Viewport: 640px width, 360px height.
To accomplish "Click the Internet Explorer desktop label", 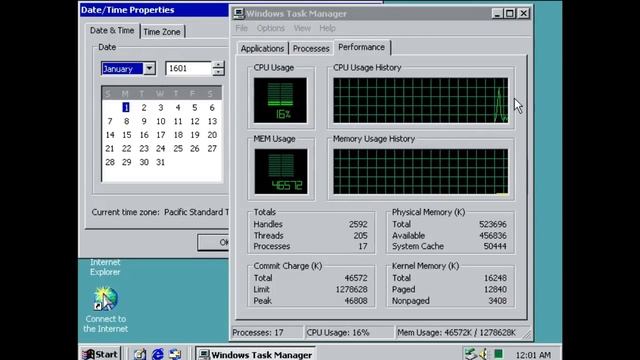I will (105, 267).
